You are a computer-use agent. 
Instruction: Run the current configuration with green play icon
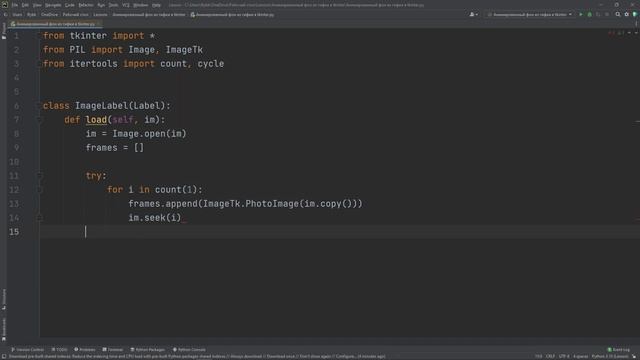[x=581, y=15]
